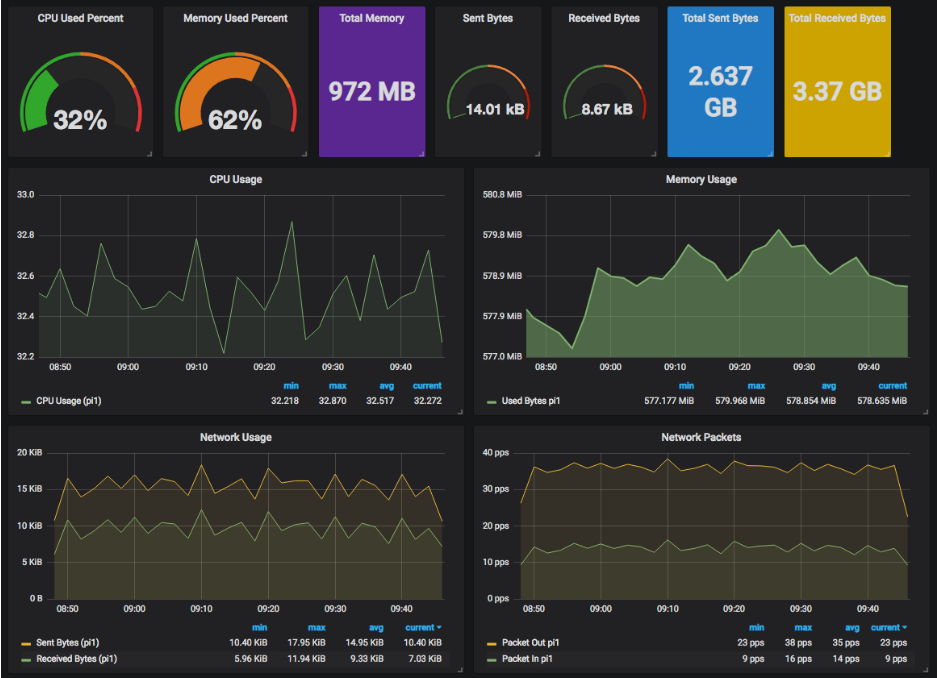The width and height of the screenshot is (937, 678).
Task: Open the Memory Usage panel menu
Action: pyautogui.click(x=703, y=179)
